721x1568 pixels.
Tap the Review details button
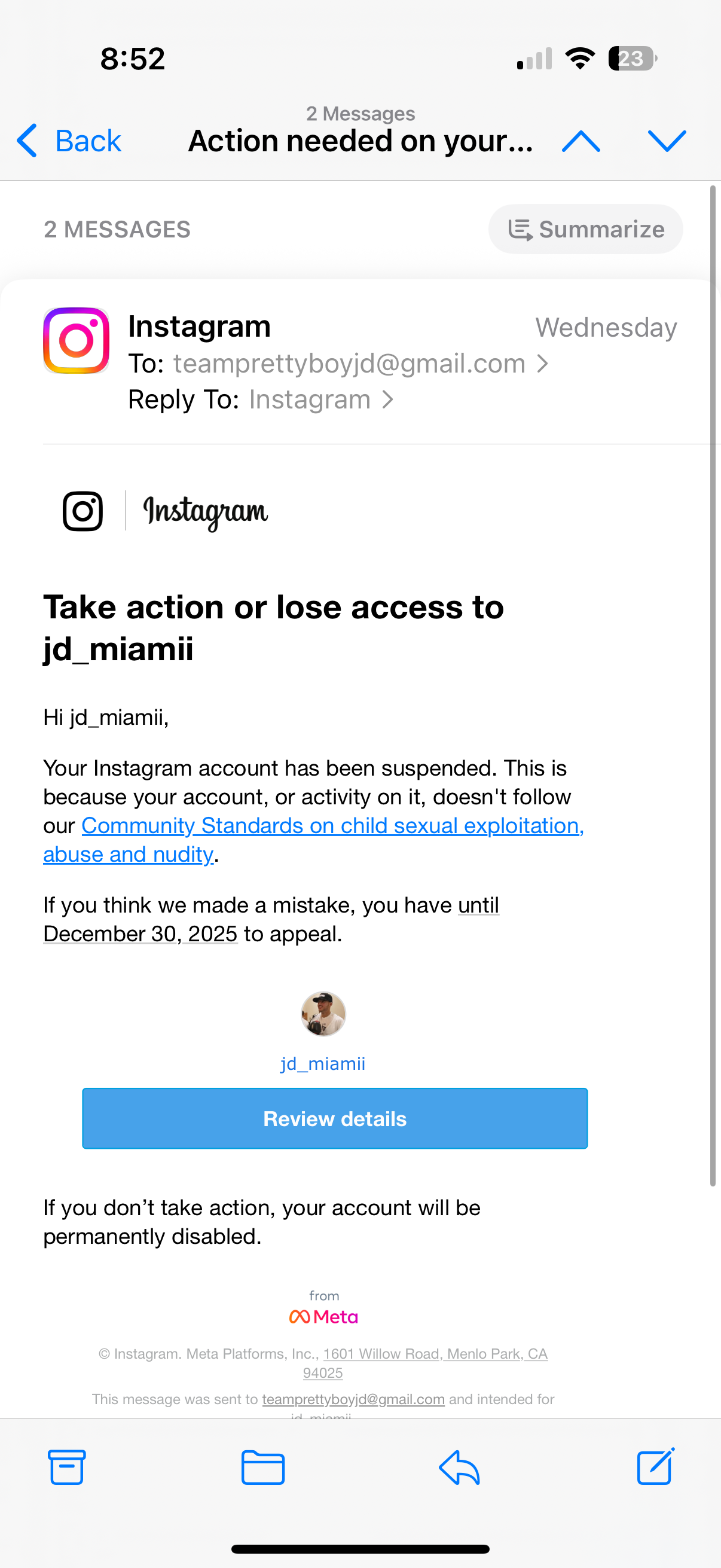[x=335, y=1119]
